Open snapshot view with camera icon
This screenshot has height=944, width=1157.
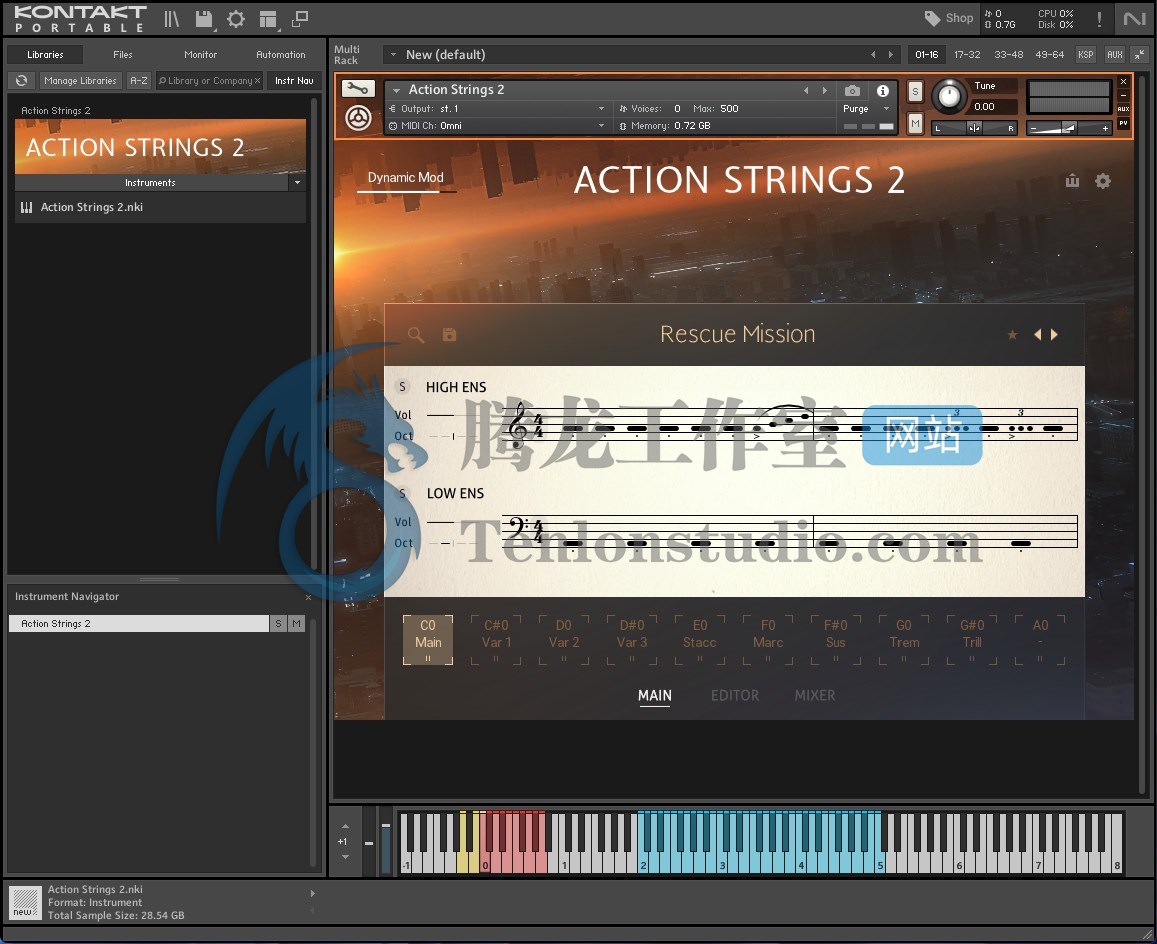click(852, 90)
